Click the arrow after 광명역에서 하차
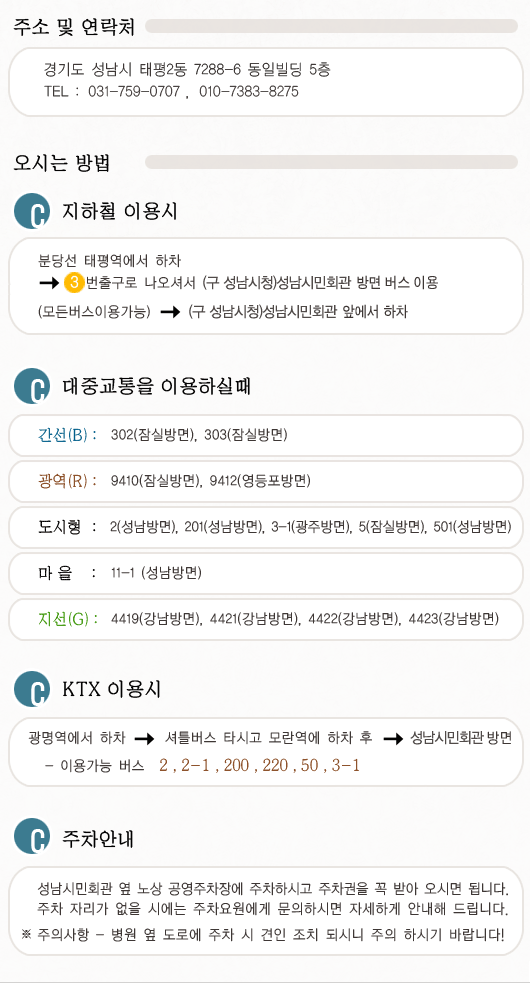Viewport: 530px width, 983px height. coord(144,740)
